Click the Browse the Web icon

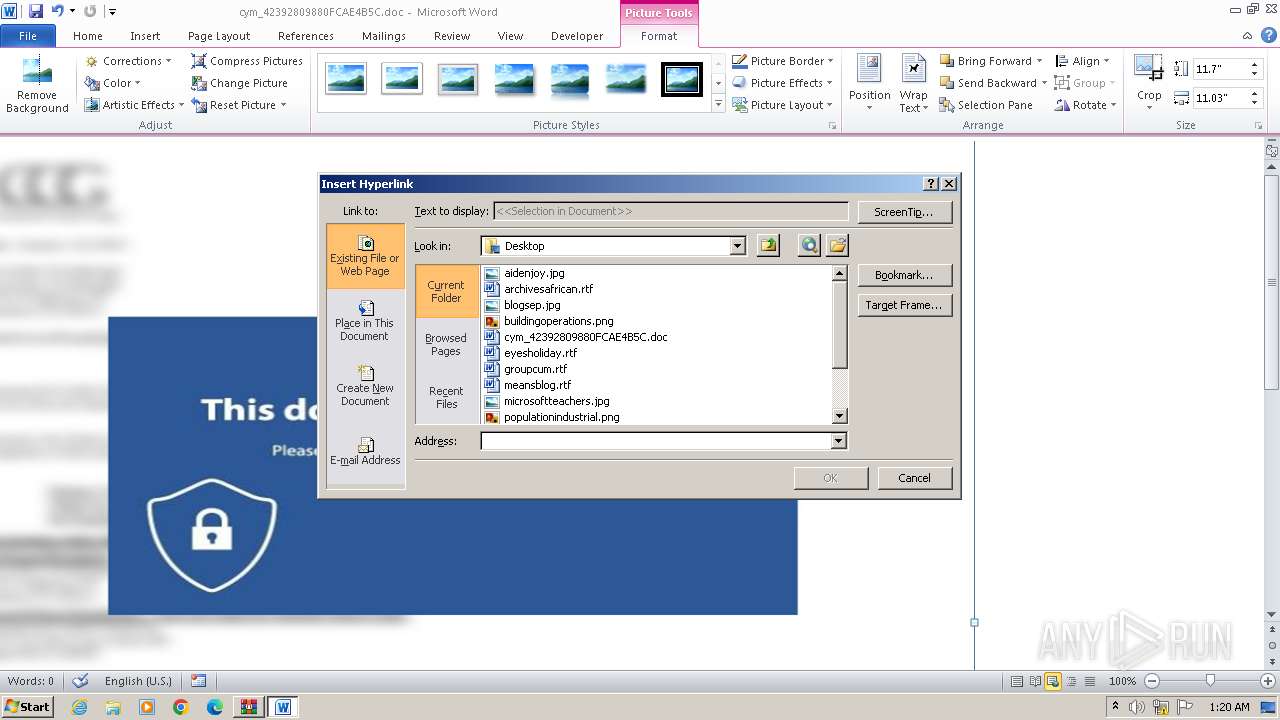click(x=809, y=245)
